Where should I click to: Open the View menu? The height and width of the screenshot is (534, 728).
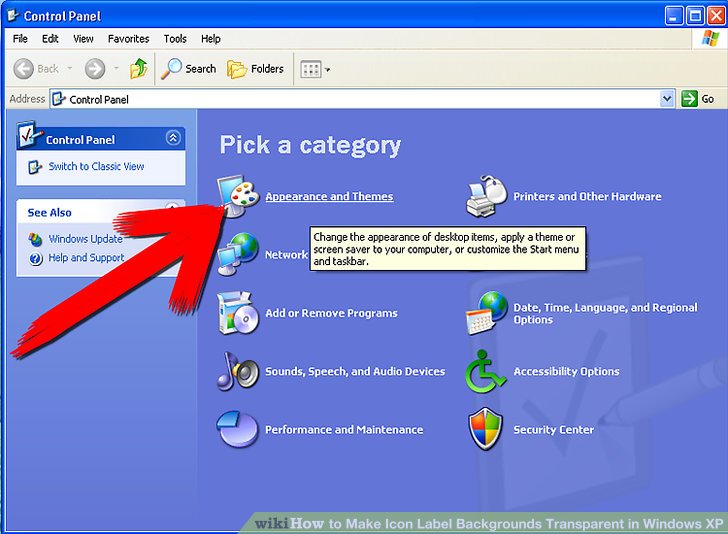(x=83, y=39)
